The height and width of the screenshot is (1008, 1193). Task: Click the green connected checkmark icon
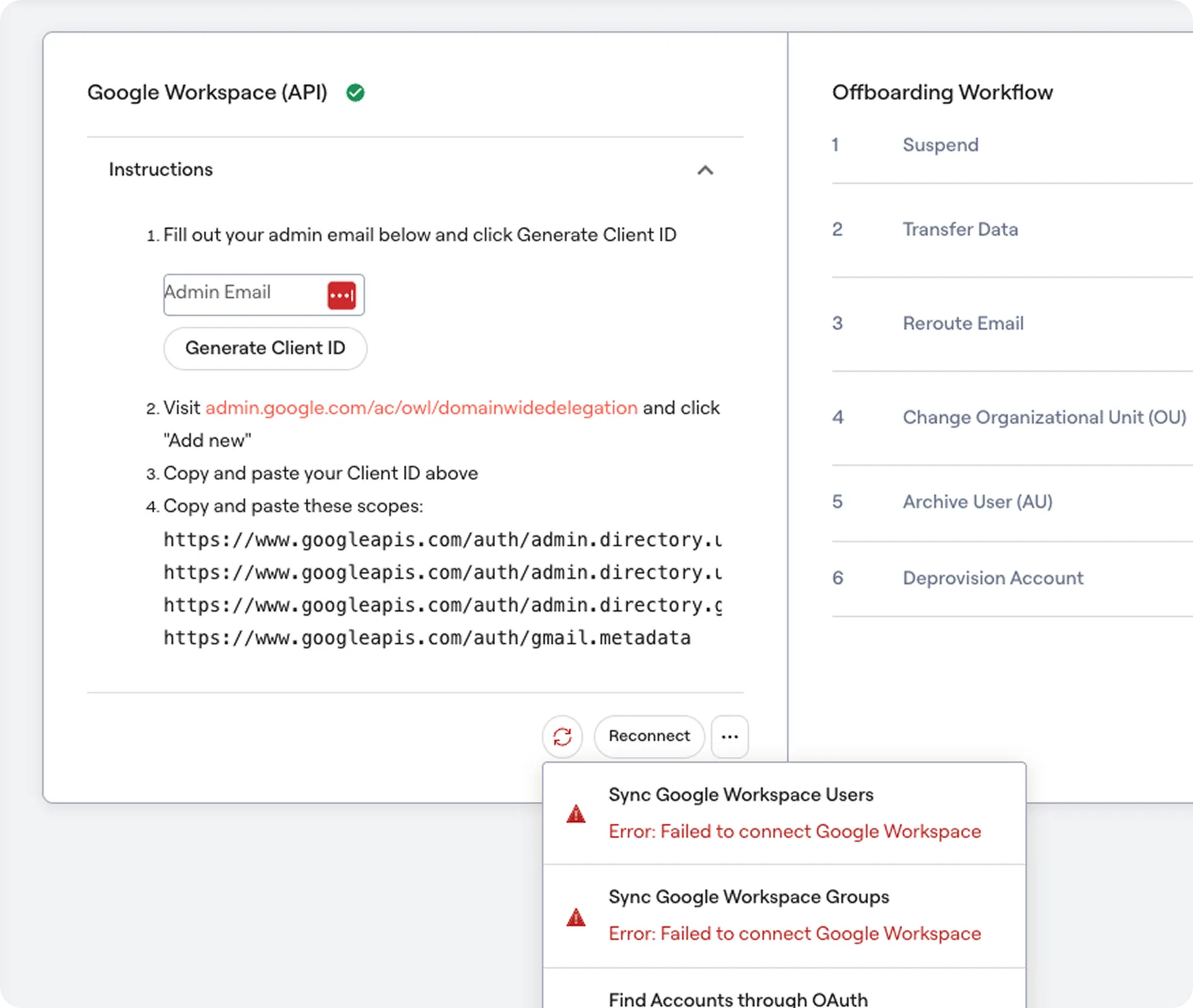(x=355, y=93)
